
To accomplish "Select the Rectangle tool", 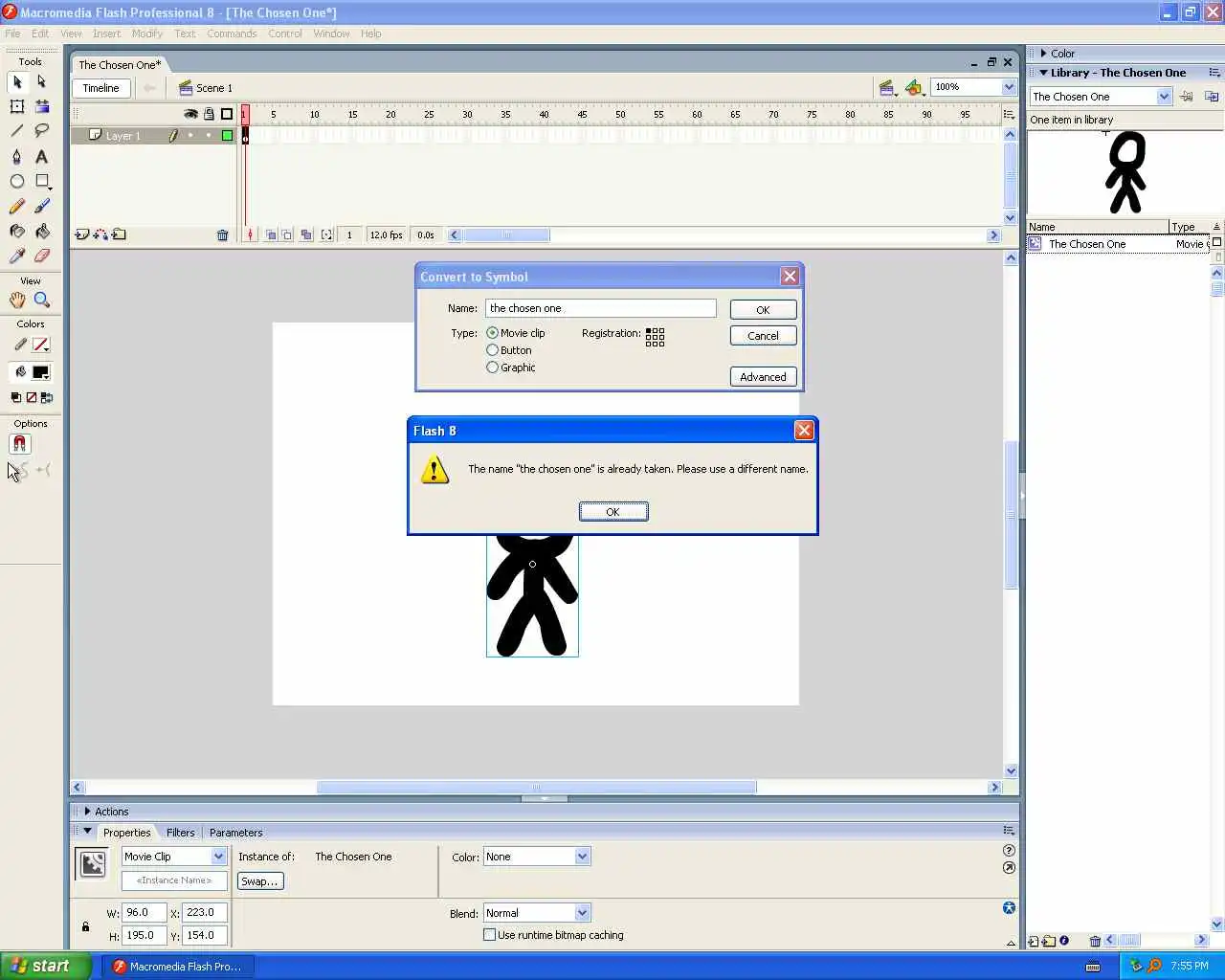I will pos(41,181).
